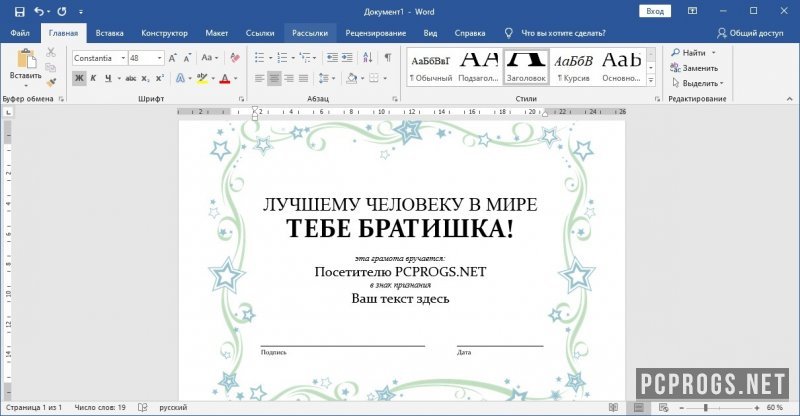Viewport: 800px width, 416px height.
Task: Decrease font size with the shrink font icon
Action: click(x=187, y=58)
